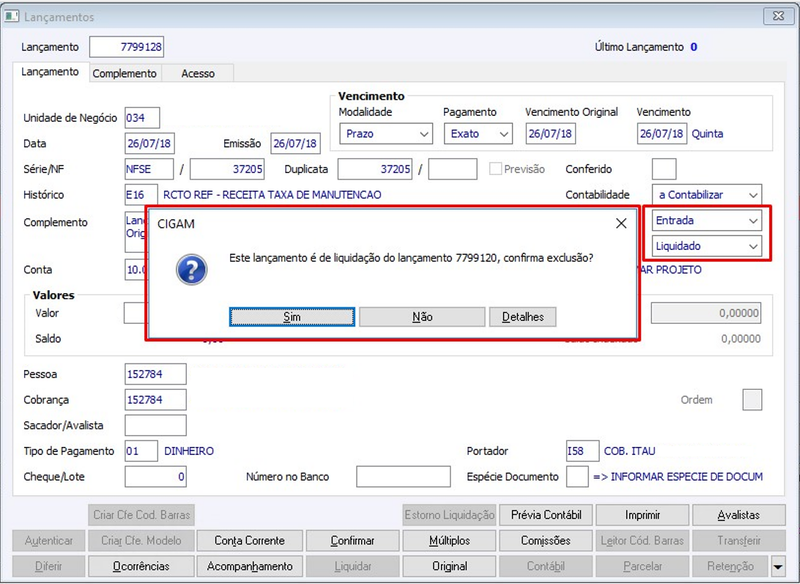Check the Conferido box
This screenshot has height=584, width=800.
click(664, 169)
